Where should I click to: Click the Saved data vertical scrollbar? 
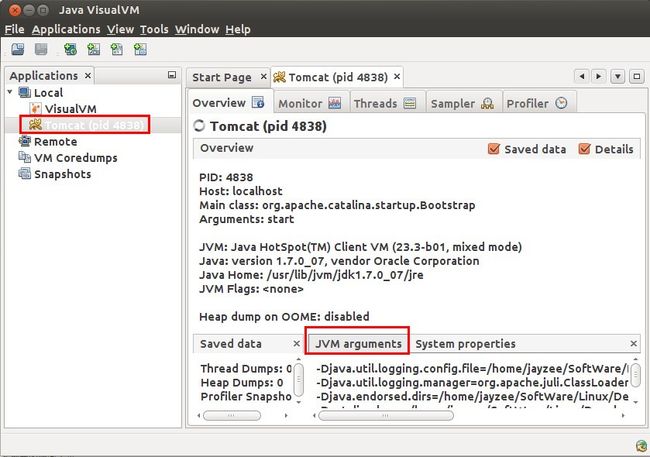point(298,380)
